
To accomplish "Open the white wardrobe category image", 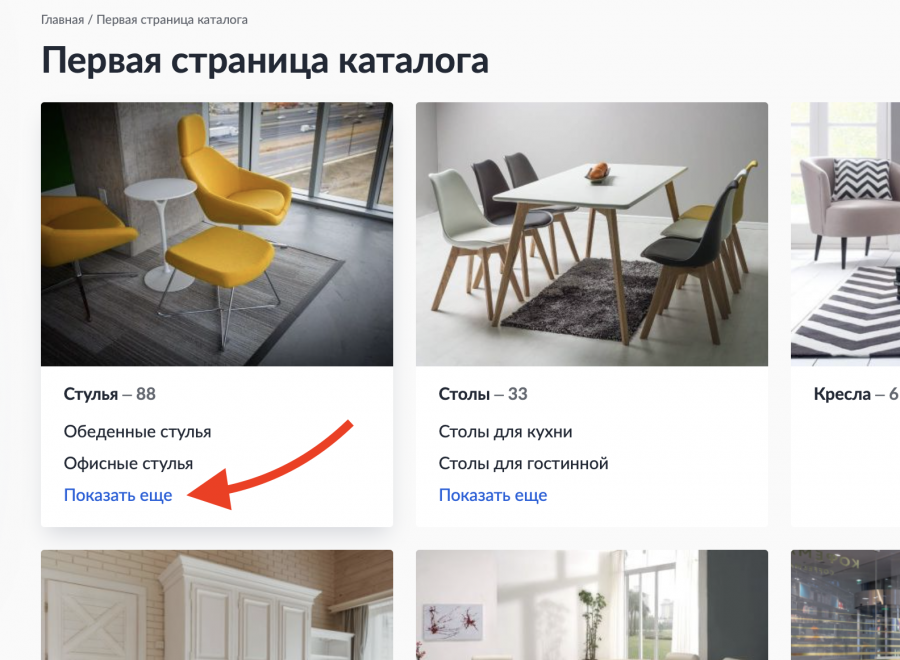I will 217,605.
